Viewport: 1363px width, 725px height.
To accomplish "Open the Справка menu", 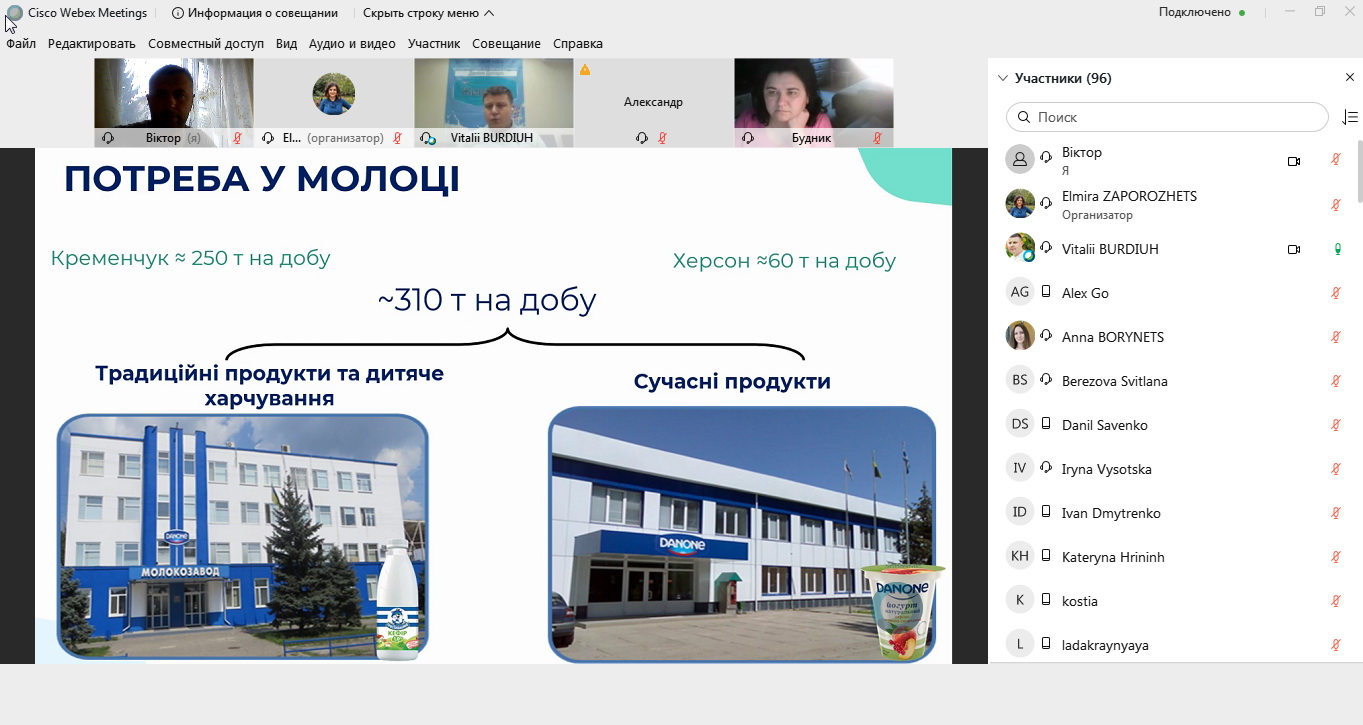I will pos(578,44).
